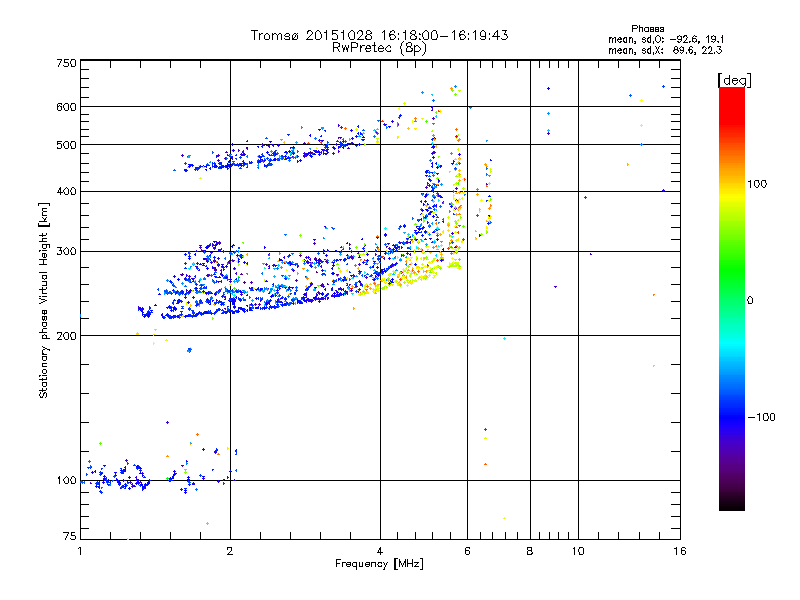This screenshot has width=800, height=600.
Task: Click the y-axis tick label '300'
Action: [x=66, y=251]
